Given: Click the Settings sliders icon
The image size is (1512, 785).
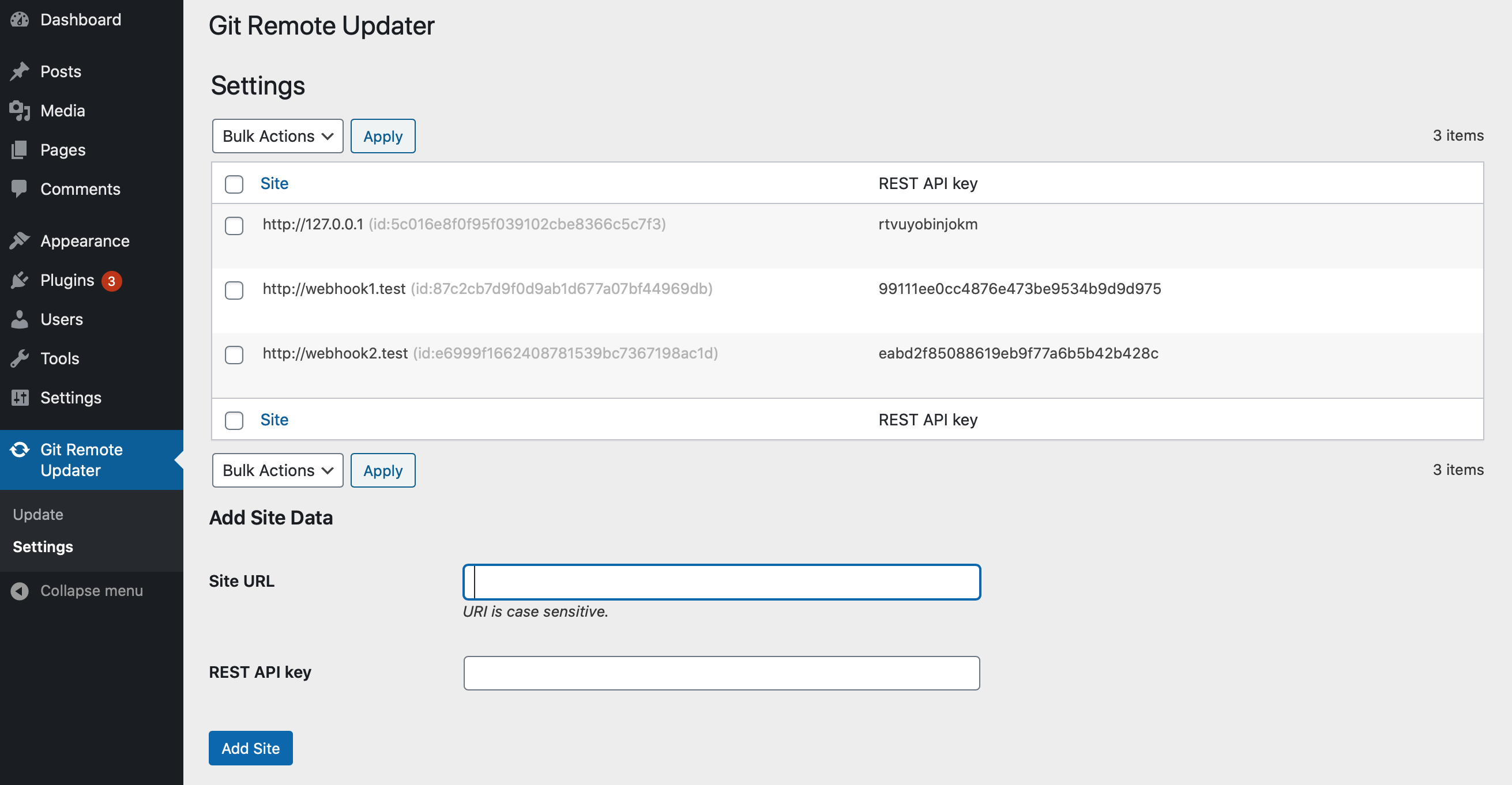Looking at the screenshot, I should tap(20, 398).
